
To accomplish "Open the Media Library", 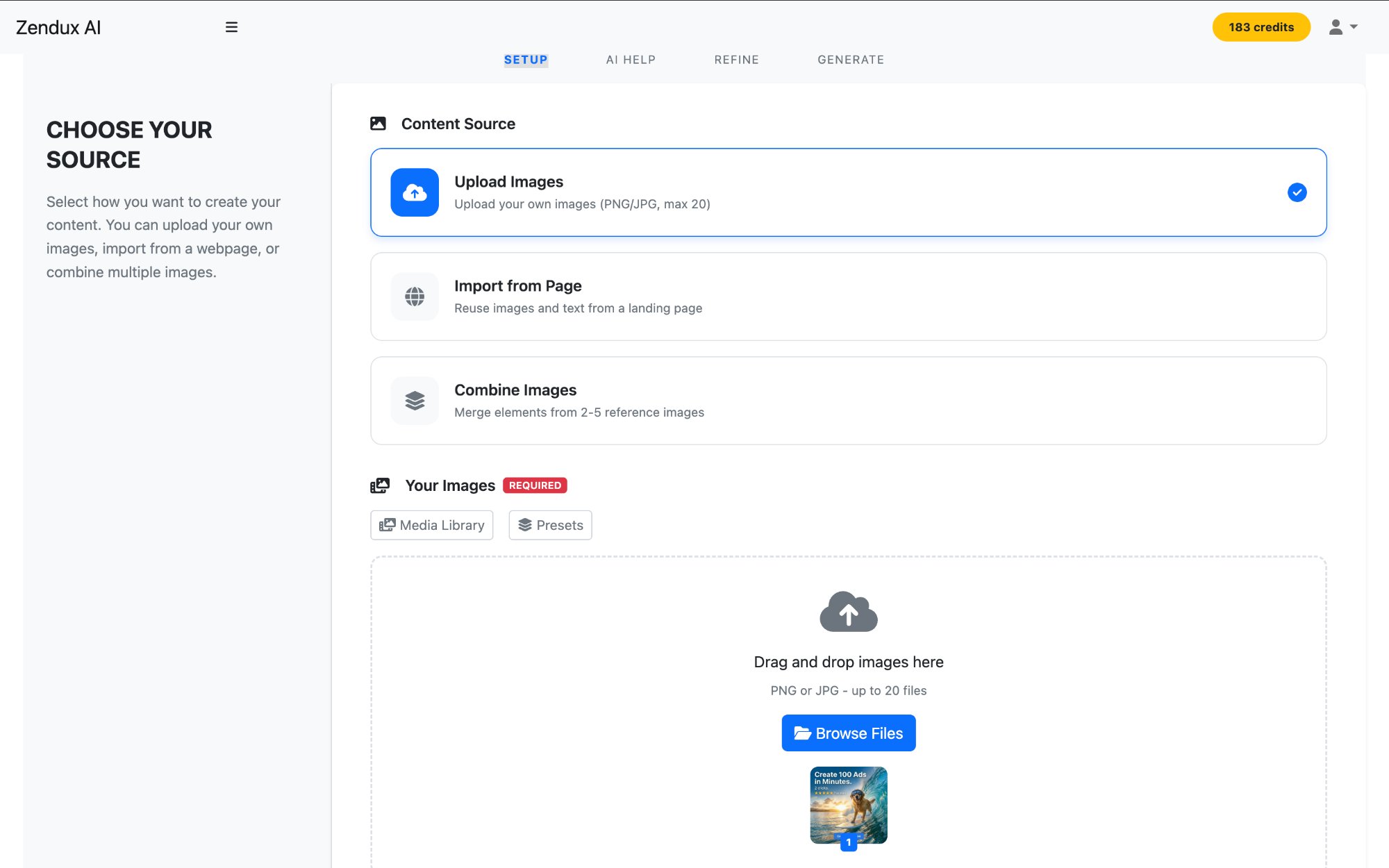I will click(x=431, y=525).
